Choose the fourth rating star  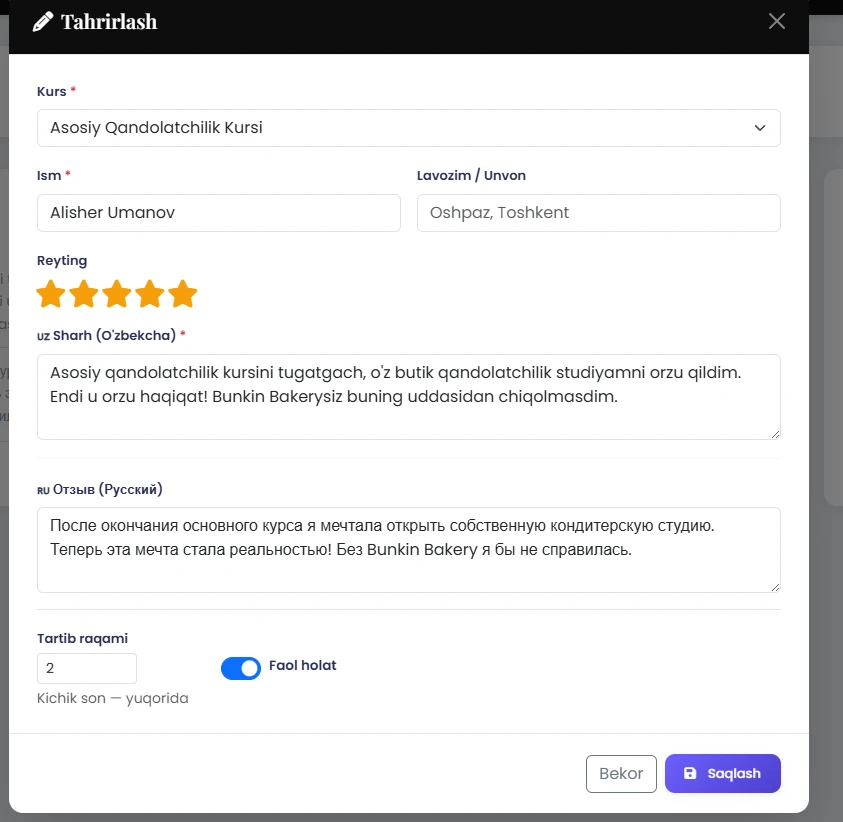pyautogui.click(x=150, y=294)
